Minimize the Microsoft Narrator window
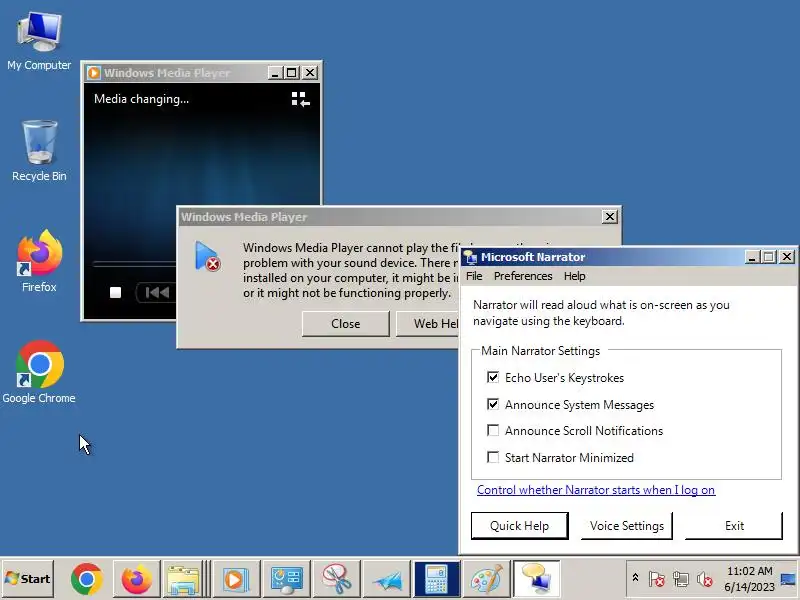The image size is (800, 600). (752, 257)
